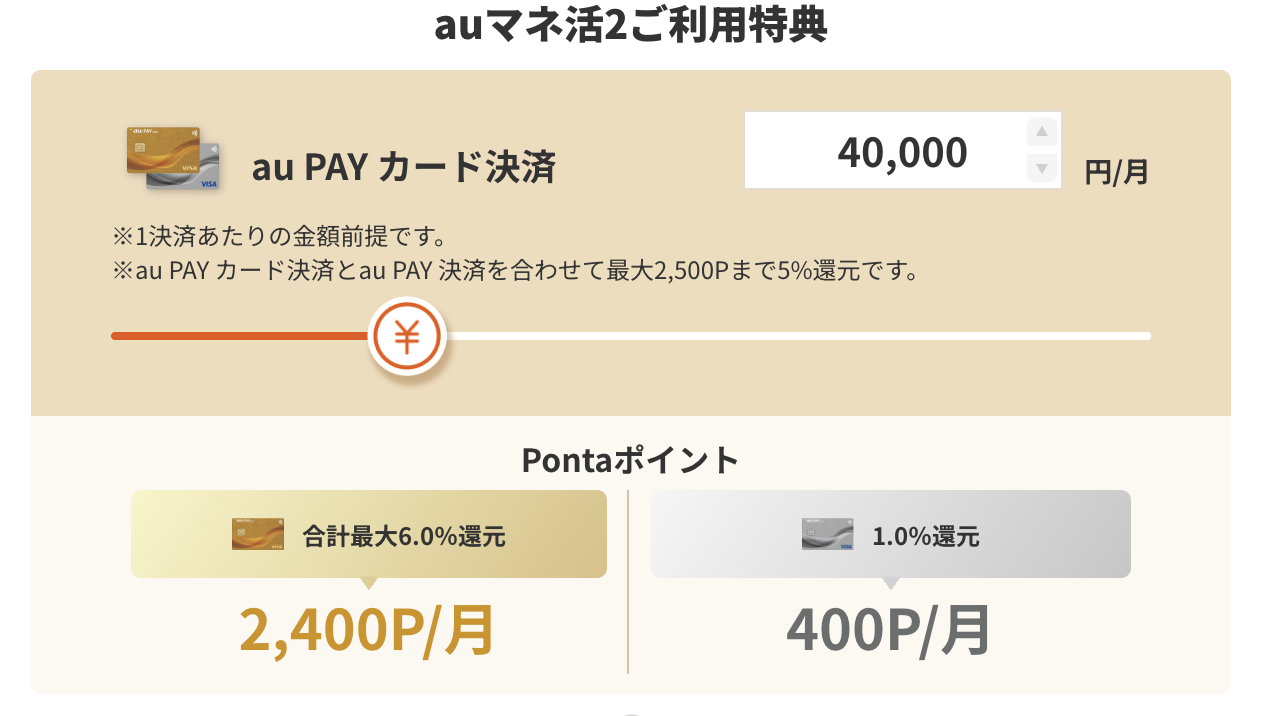This screenshot has width=1282, height=716.
Task: Click the 2,400P/月 gold points result
Action: pyautogui.click(x=367, y=630)
